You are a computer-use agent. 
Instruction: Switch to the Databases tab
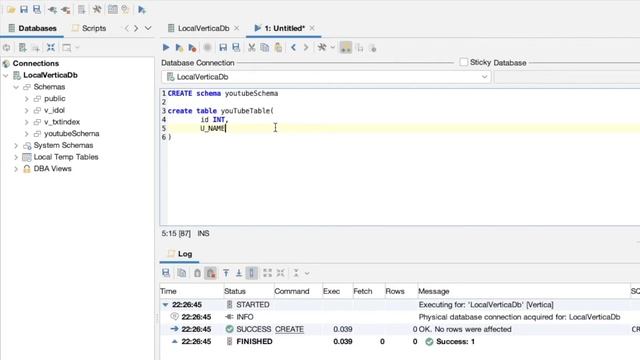coord(32,28)
